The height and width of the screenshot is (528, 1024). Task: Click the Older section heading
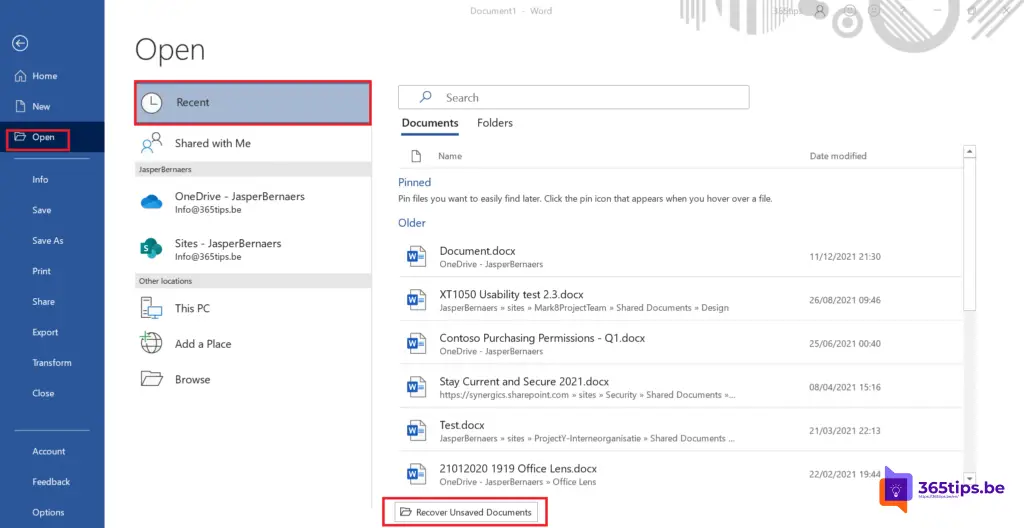coord(412,223)
